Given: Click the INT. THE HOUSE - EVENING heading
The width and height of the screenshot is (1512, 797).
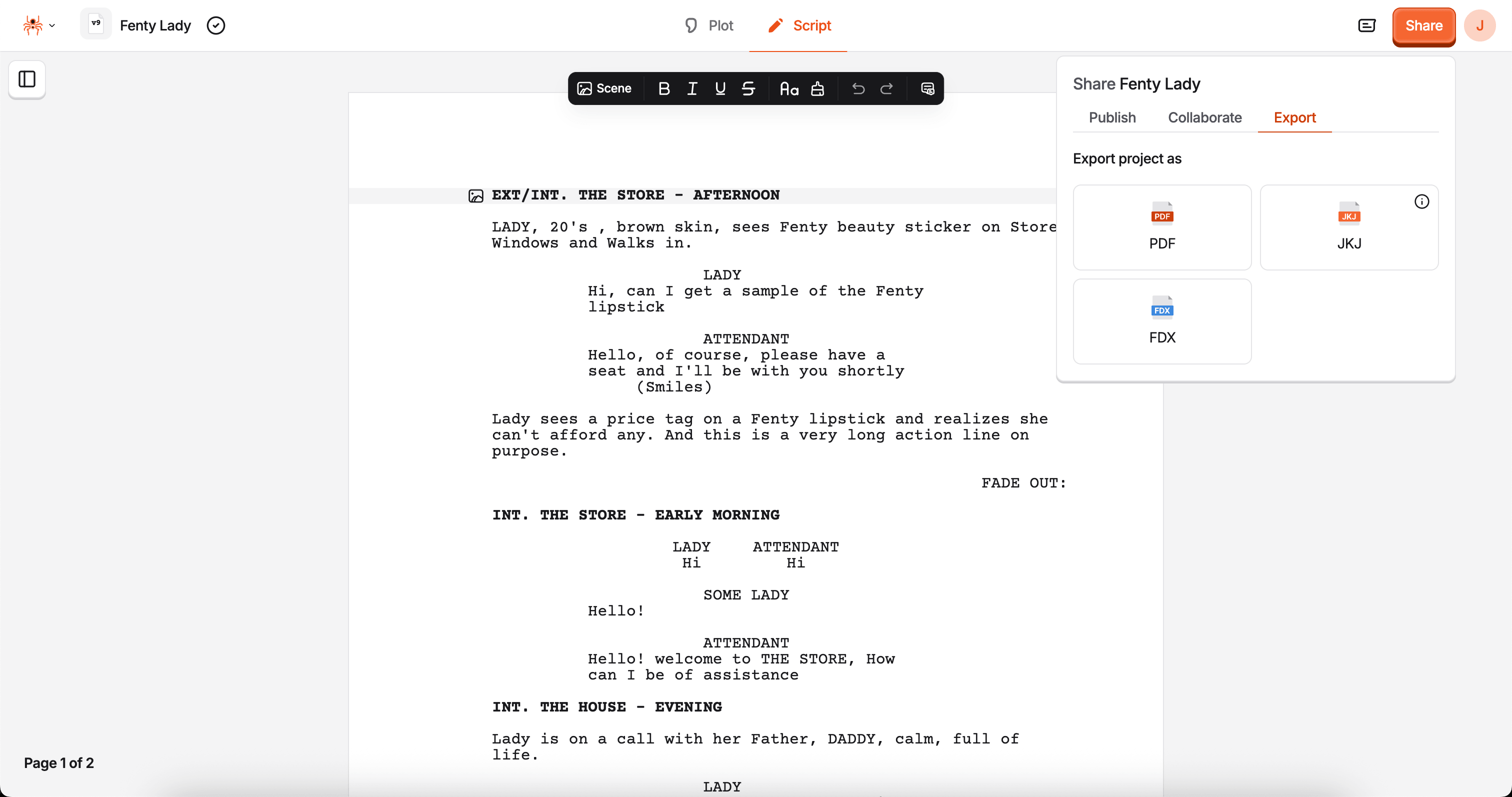Looking at the screenshot, I should click(x=606, y=706).
